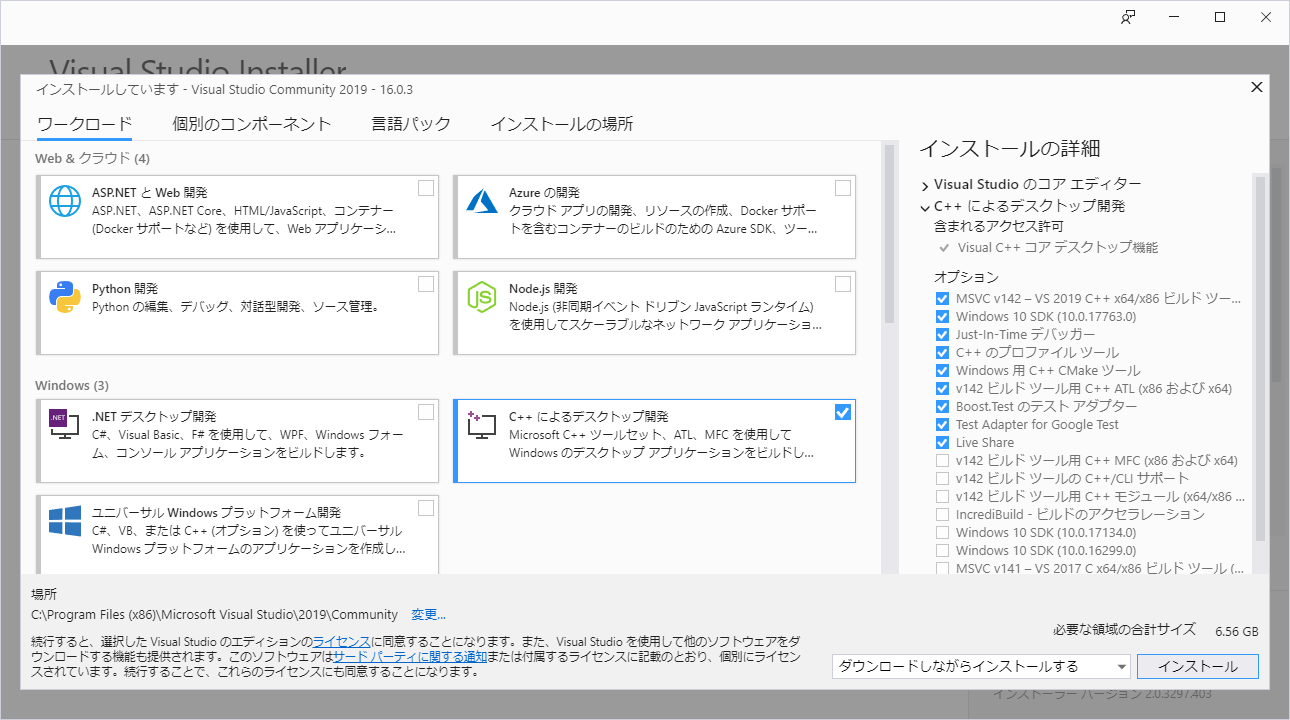Click the Node.js hexagon icon
The width and height of the screenshot is (1290, 720).
tap(482, 298)
